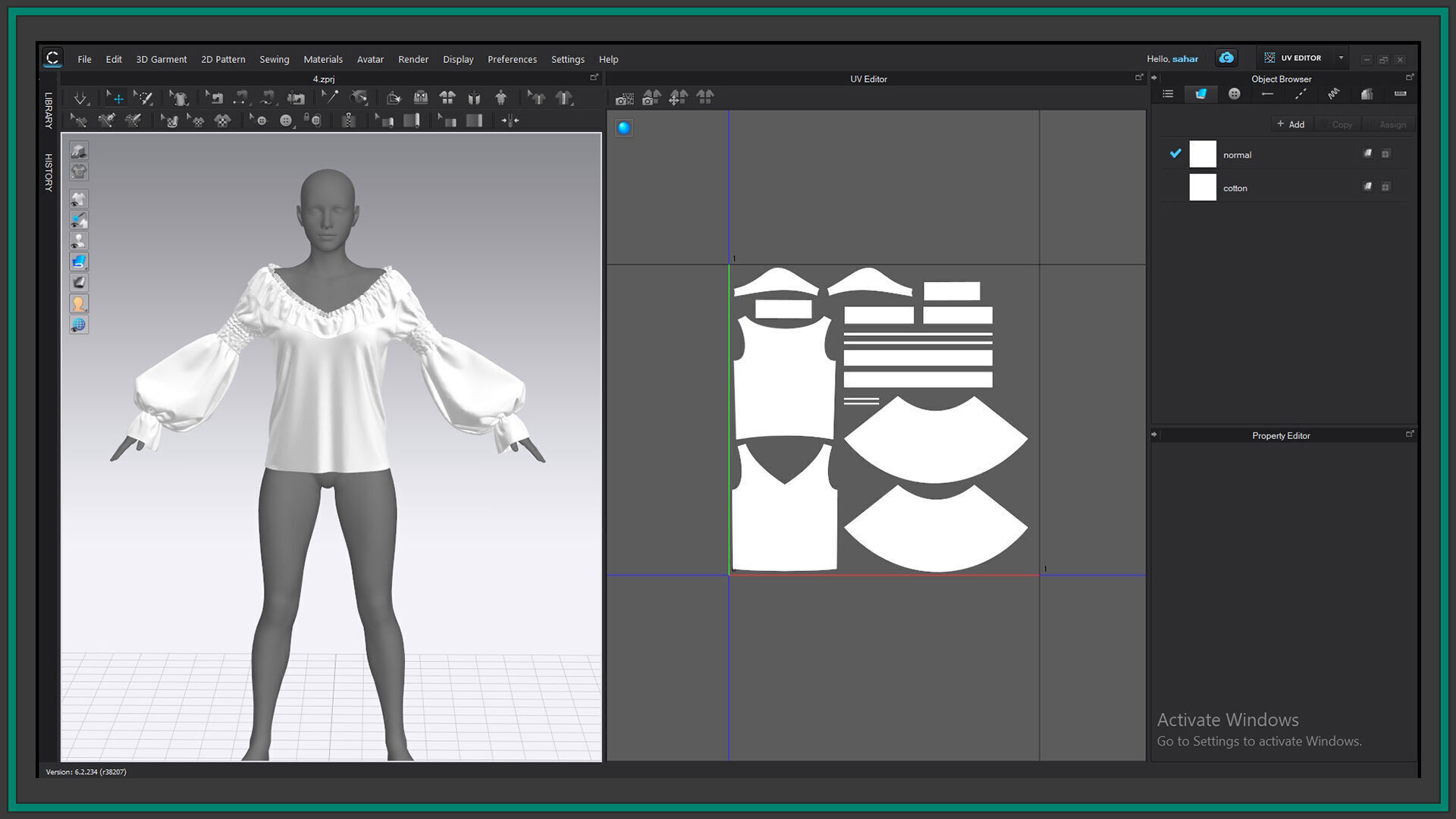The width and height of the screenshot is (1456, 819).
Task: Click the Add fabric button
Action: (1291, 124)
